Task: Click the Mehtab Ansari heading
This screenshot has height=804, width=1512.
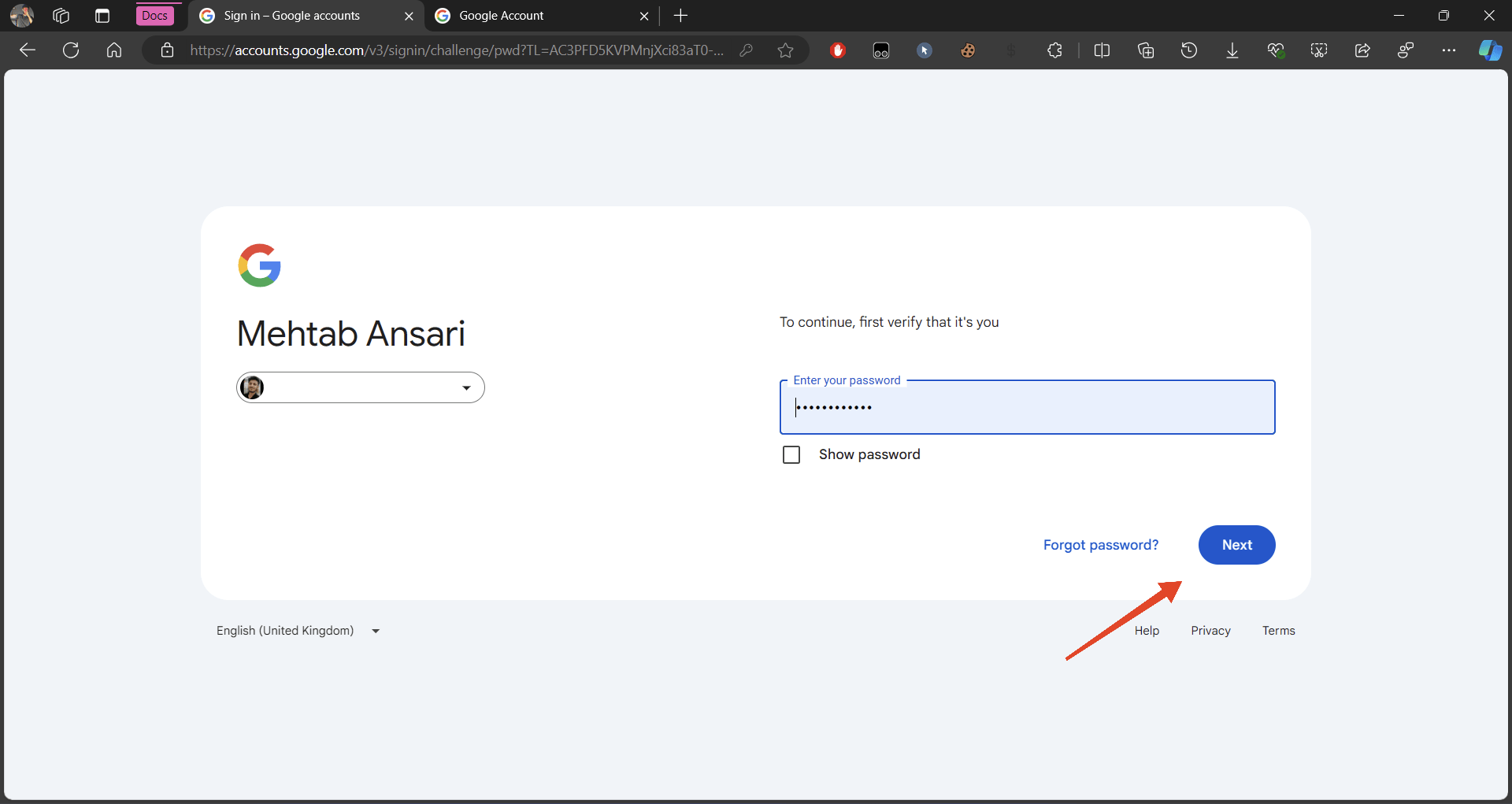Action: 351,334
